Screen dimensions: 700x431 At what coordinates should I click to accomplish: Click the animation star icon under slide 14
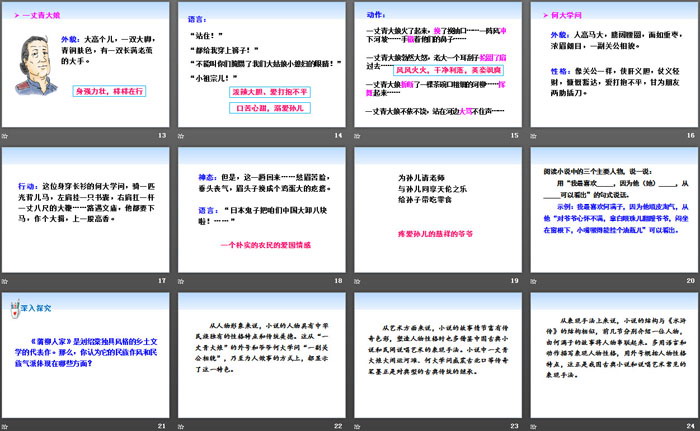(x=184, y=134)
